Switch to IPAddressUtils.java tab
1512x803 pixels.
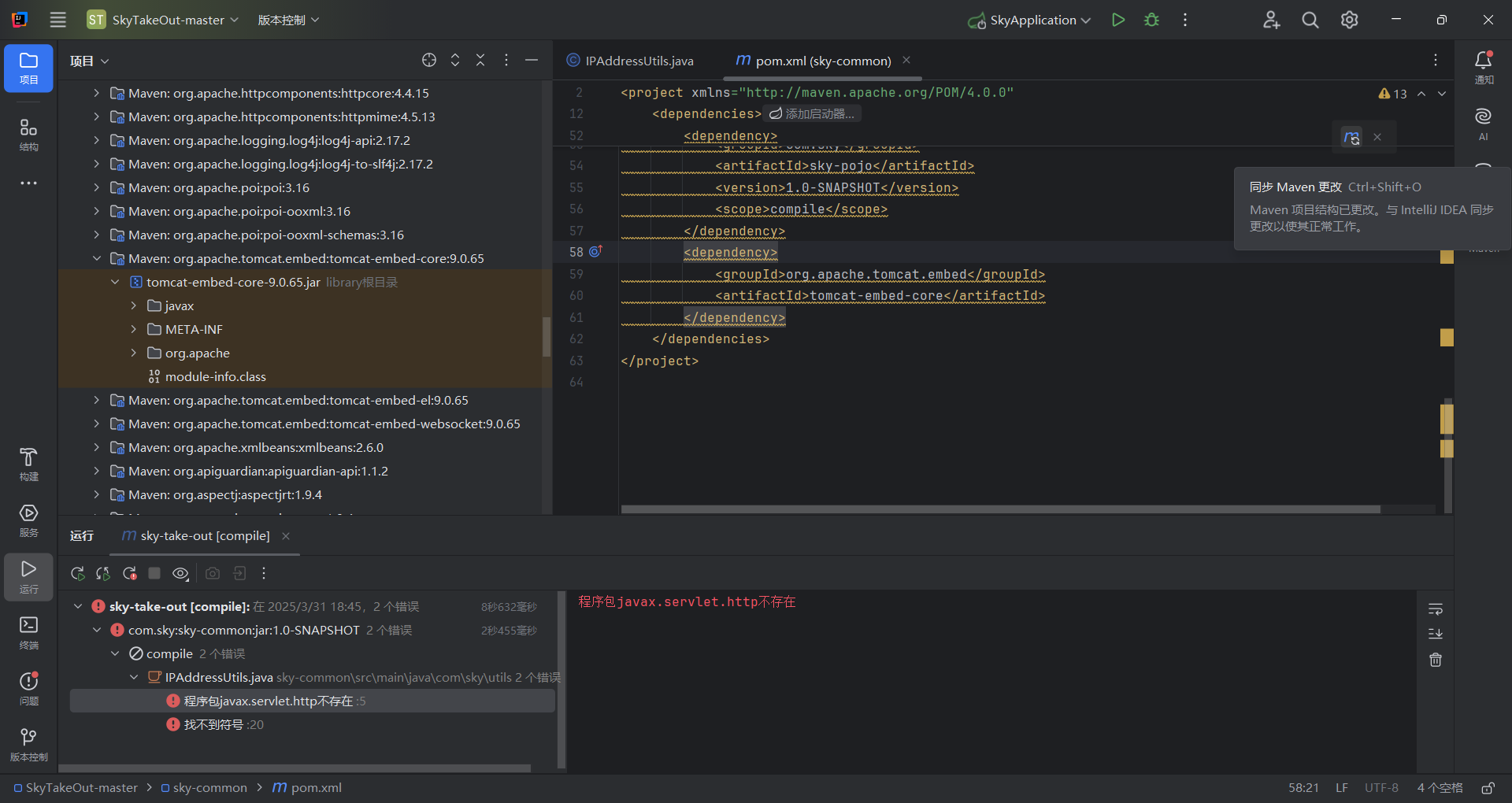630,61
